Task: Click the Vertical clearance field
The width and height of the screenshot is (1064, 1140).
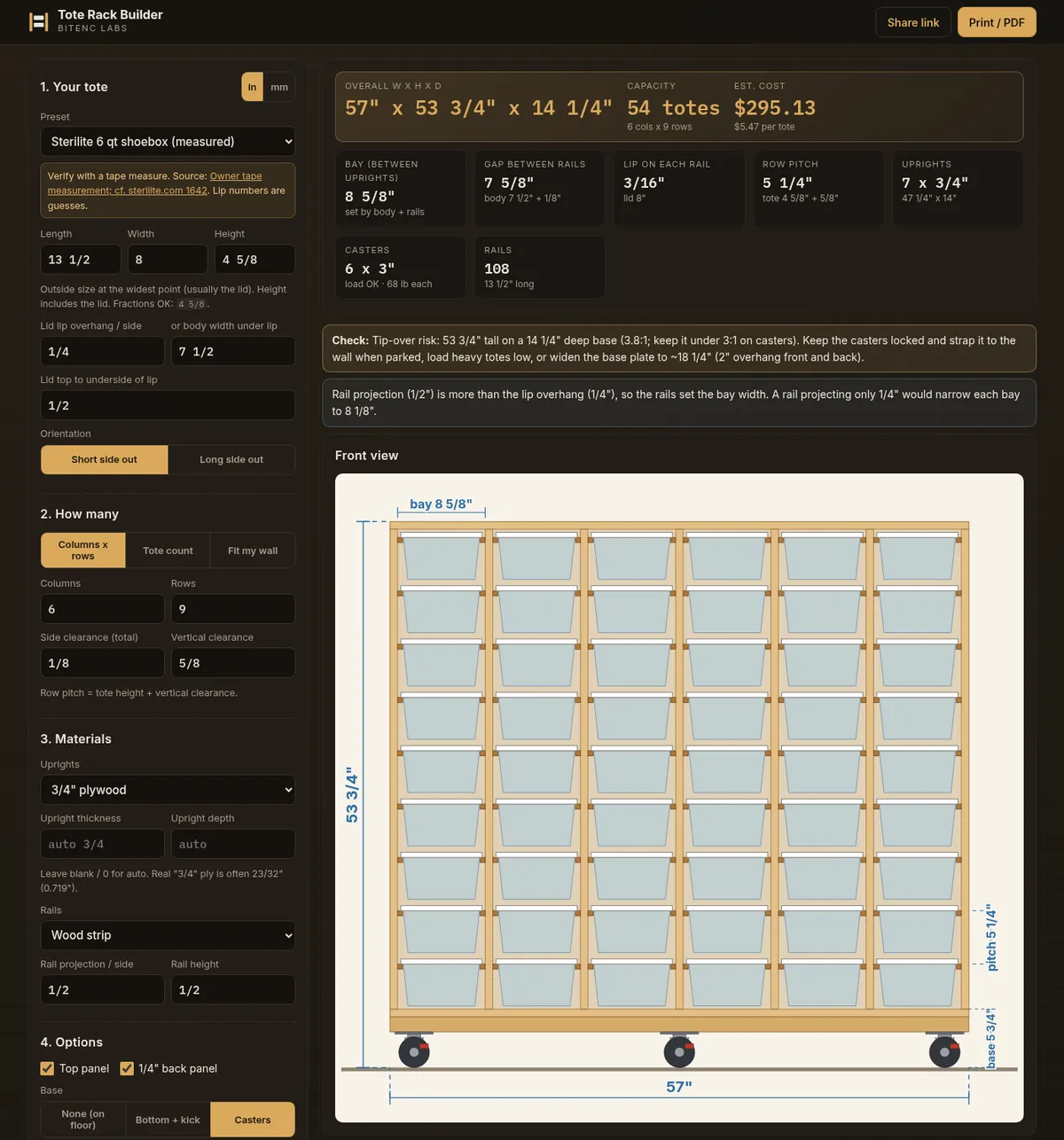Action: 233,663
